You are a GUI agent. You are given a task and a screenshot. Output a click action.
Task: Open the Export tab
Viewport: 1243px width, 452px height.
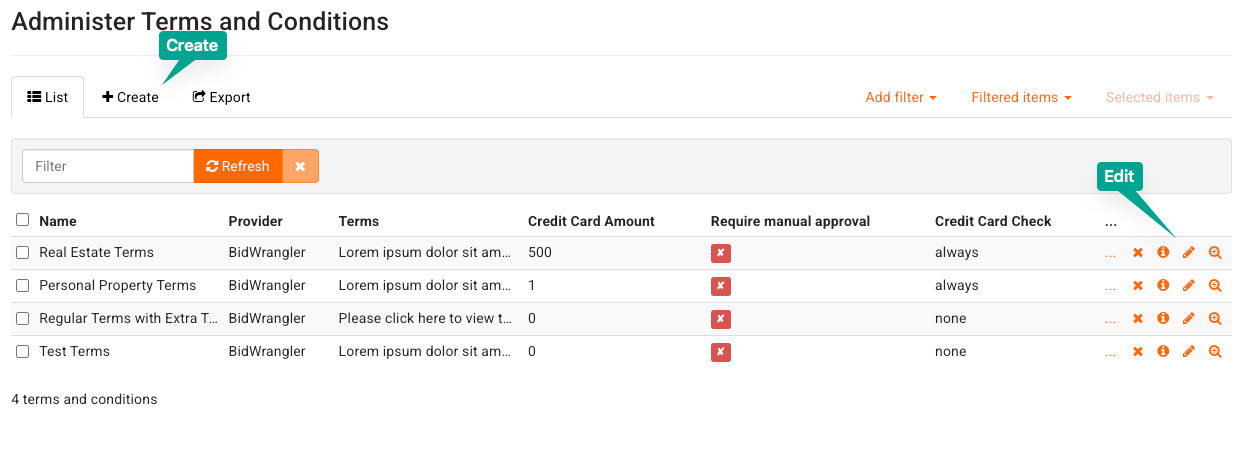[221, 98]
